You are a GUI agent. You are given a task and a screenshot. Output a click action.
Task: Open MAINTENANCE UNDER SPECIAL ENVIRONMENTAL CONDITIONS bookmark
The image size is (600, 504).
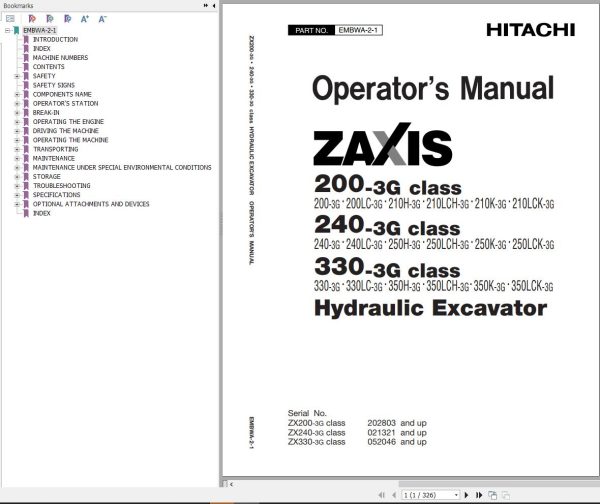click(122, 168)
